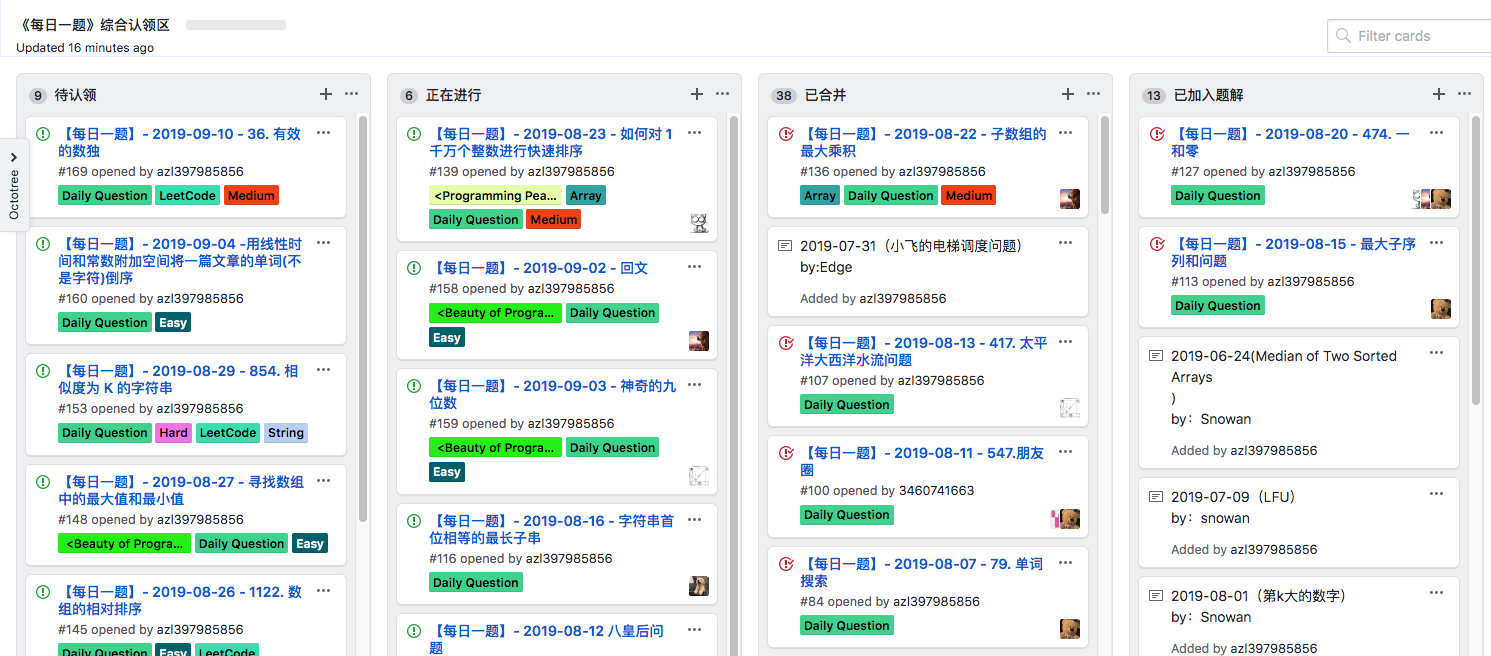Click note icon on 2019-06-24 card

1156,355
